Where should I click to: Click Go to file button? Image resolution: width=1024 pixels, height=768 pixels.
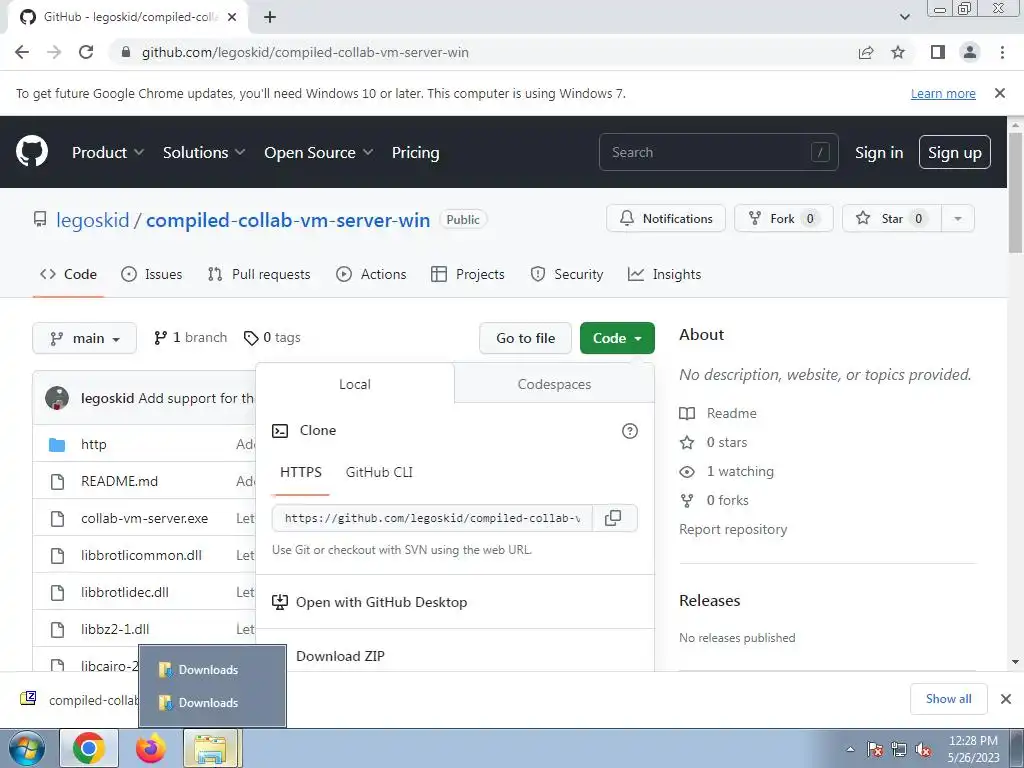click(x=525, y=338)
